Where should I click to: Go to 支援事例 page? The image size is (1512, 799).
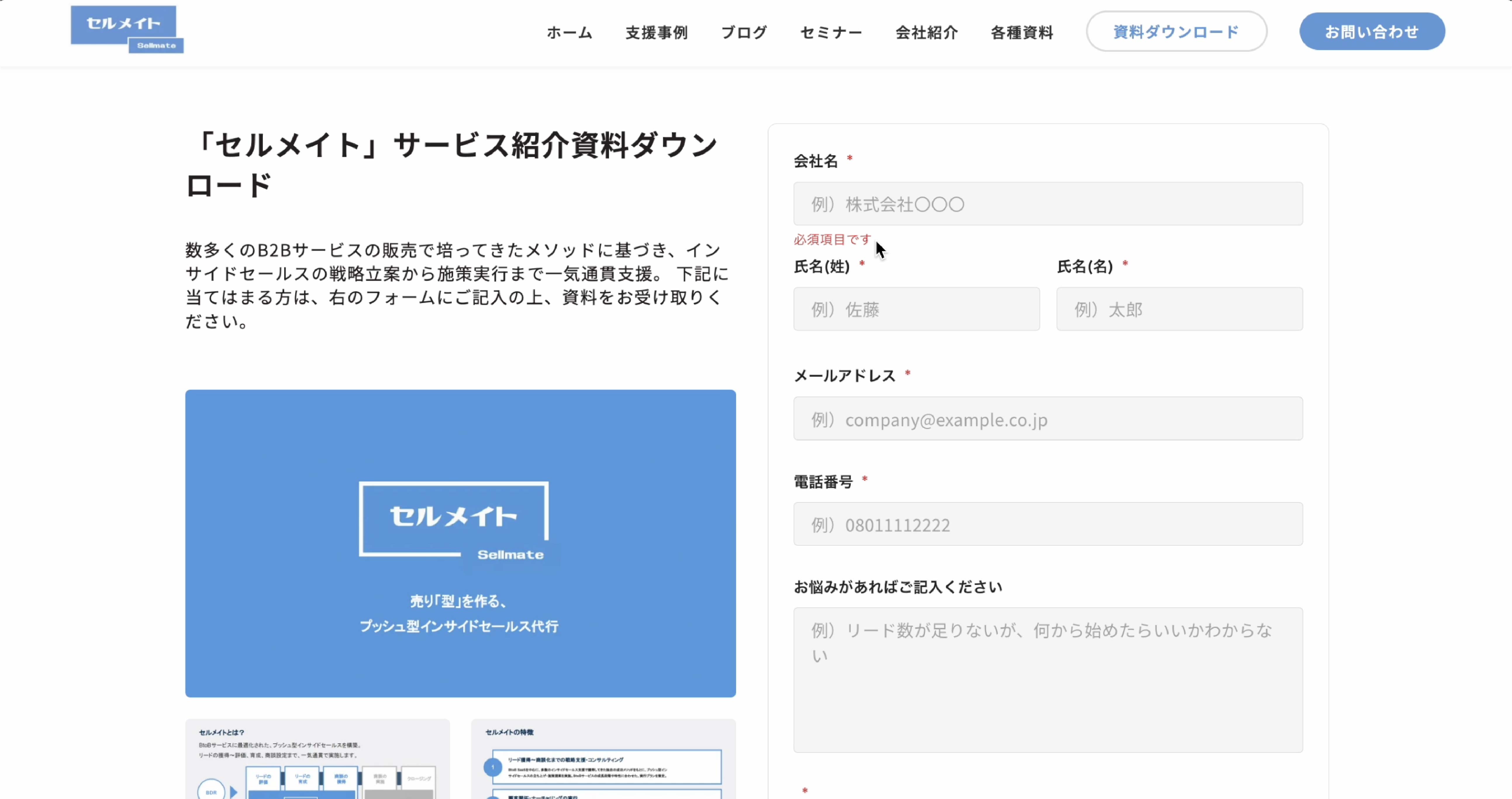click(x=656, y=32)
